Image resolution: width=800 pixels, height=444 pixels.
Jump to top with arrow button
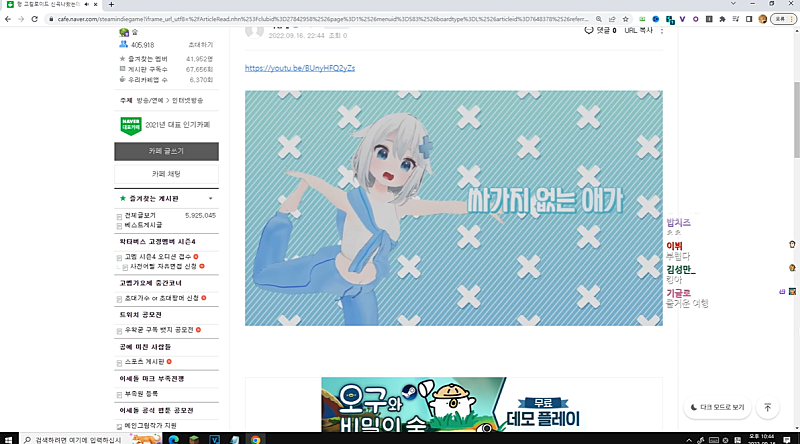tap(767, 407)
